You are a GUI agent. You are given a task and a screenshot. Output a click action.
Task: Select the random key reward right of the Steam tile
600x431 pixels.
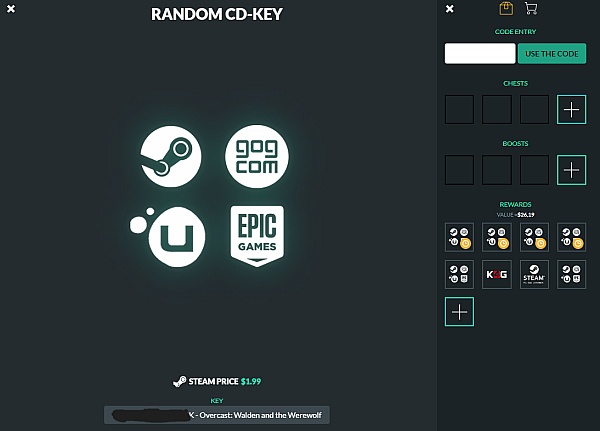(x=571, y=274)
